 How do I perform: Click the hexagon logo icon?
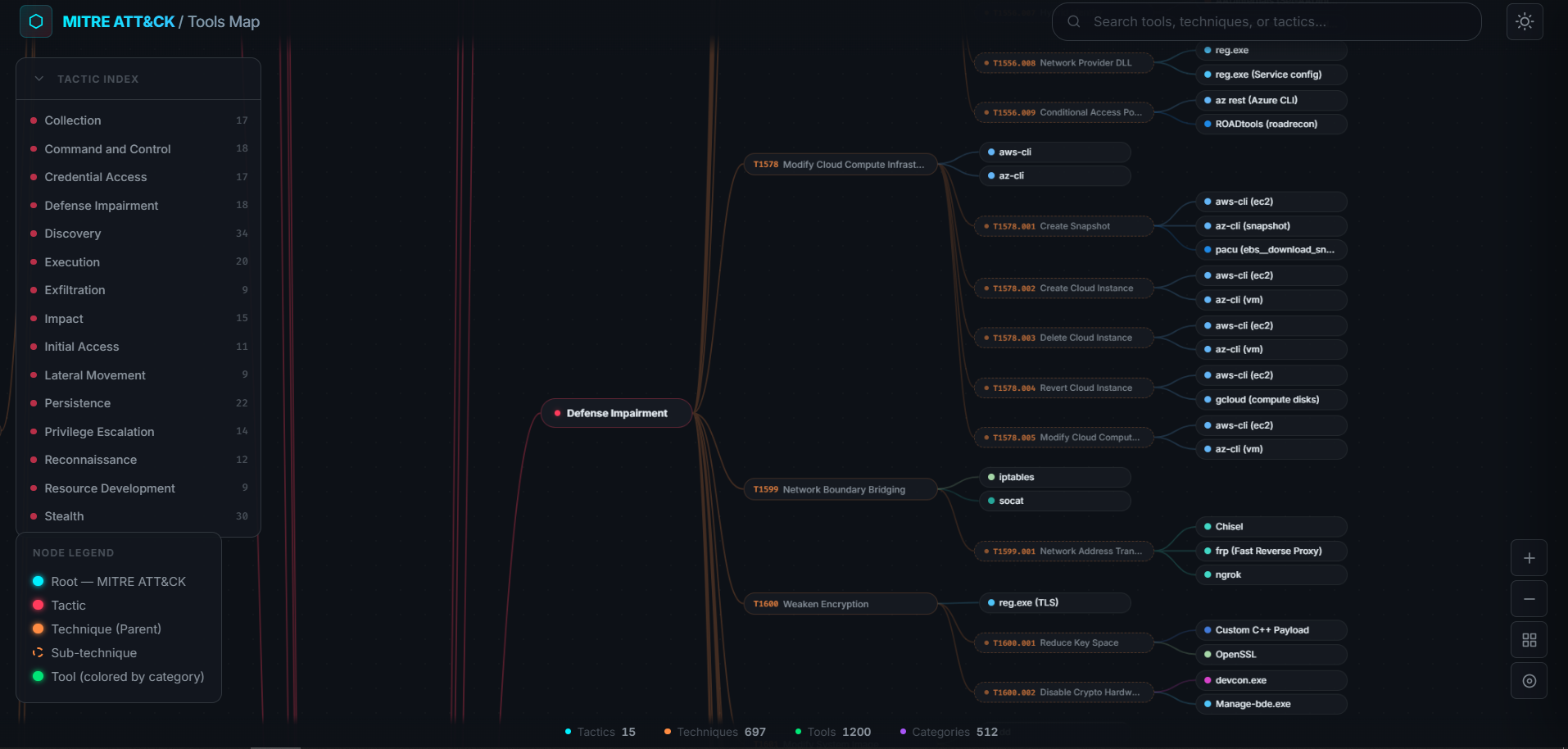tap(36, 21)
